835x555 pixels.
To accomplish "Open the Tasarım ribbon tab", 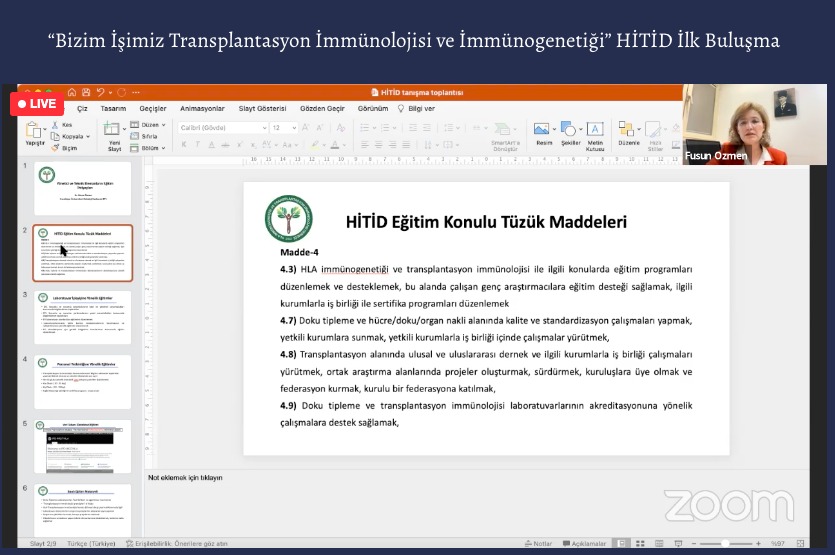I will 113,108.
